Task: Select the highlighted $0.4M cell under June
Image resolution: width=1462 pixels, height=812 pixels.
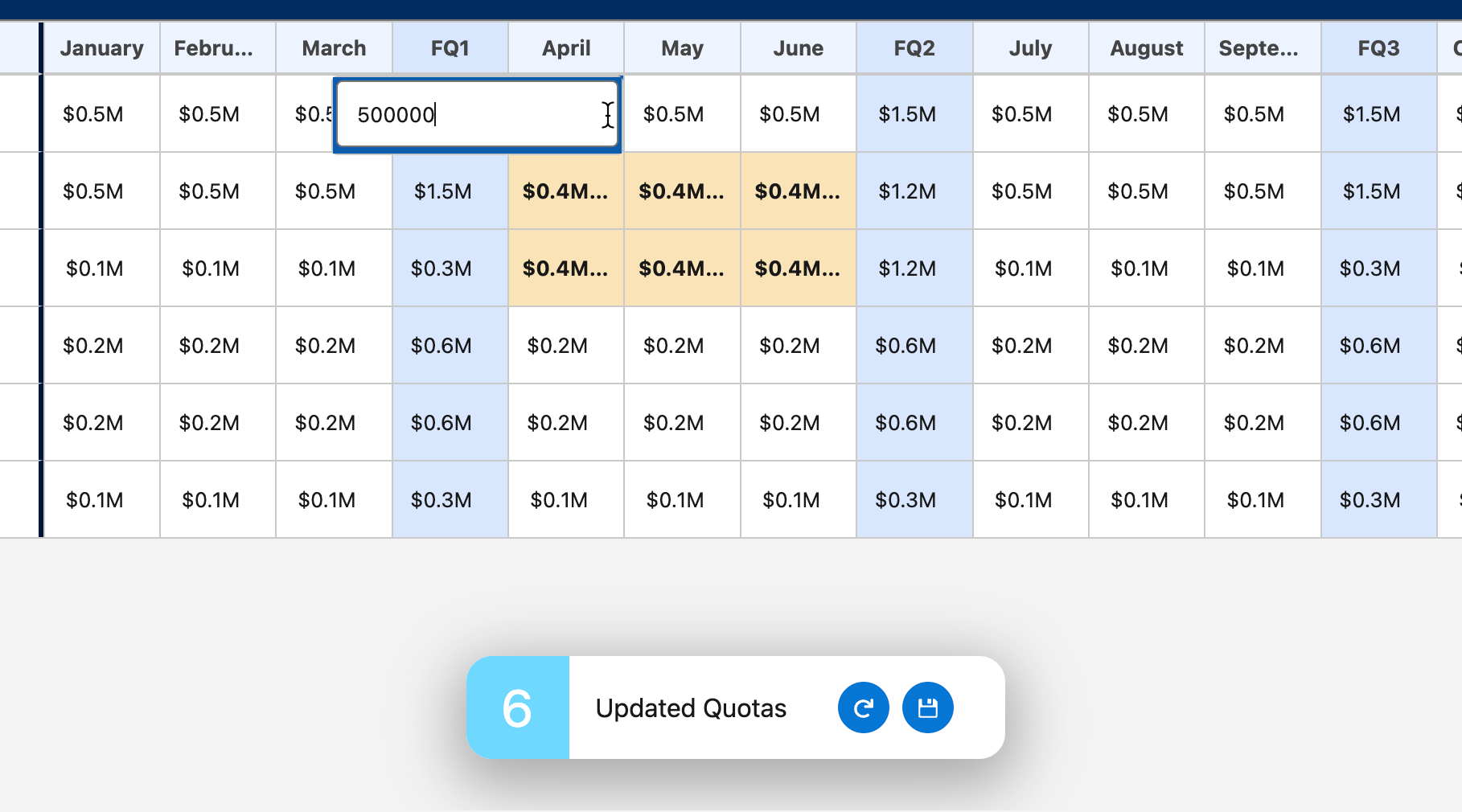Action: point(798,191)
